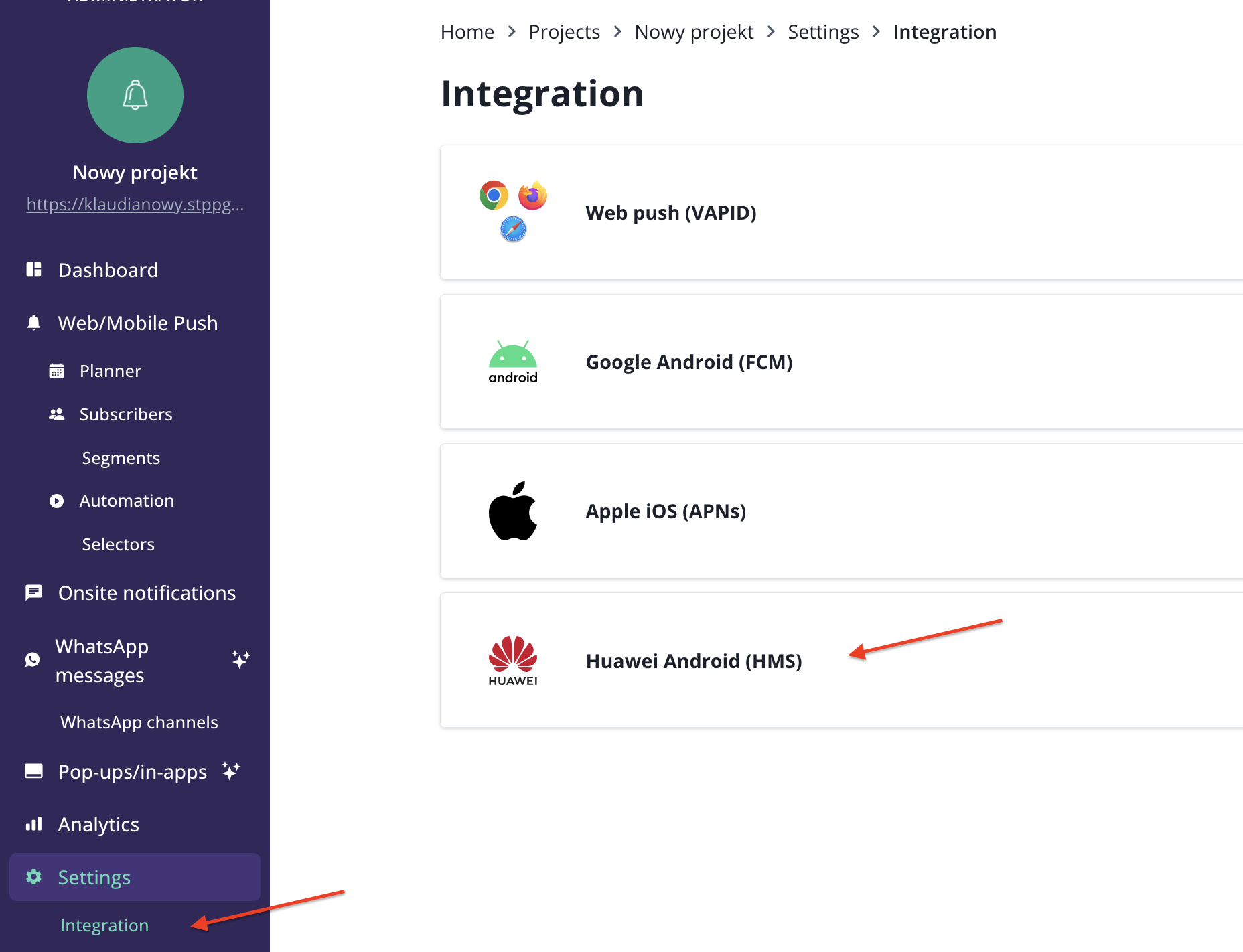Click the Analytics bar chart icon
1243x952 pixels.
click(x=33, y=824)
